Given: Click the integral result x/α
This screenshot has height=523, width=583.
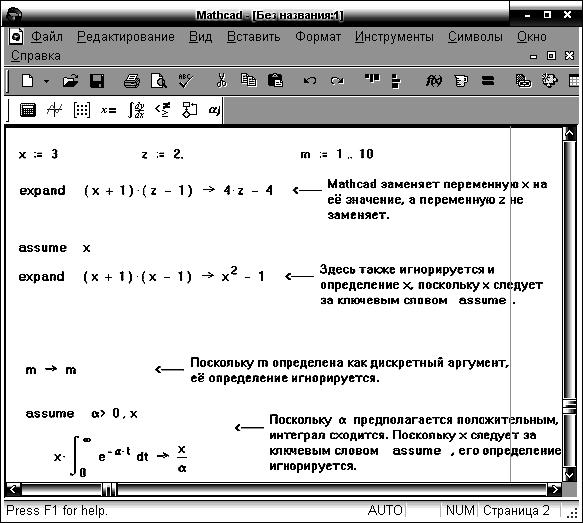Looking at the screenshot, I should (x=182, y=458).
